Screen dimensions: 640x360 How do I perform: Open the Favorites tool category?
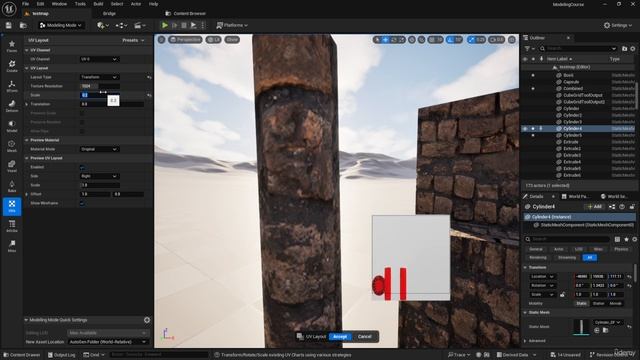tap(12, 46)
